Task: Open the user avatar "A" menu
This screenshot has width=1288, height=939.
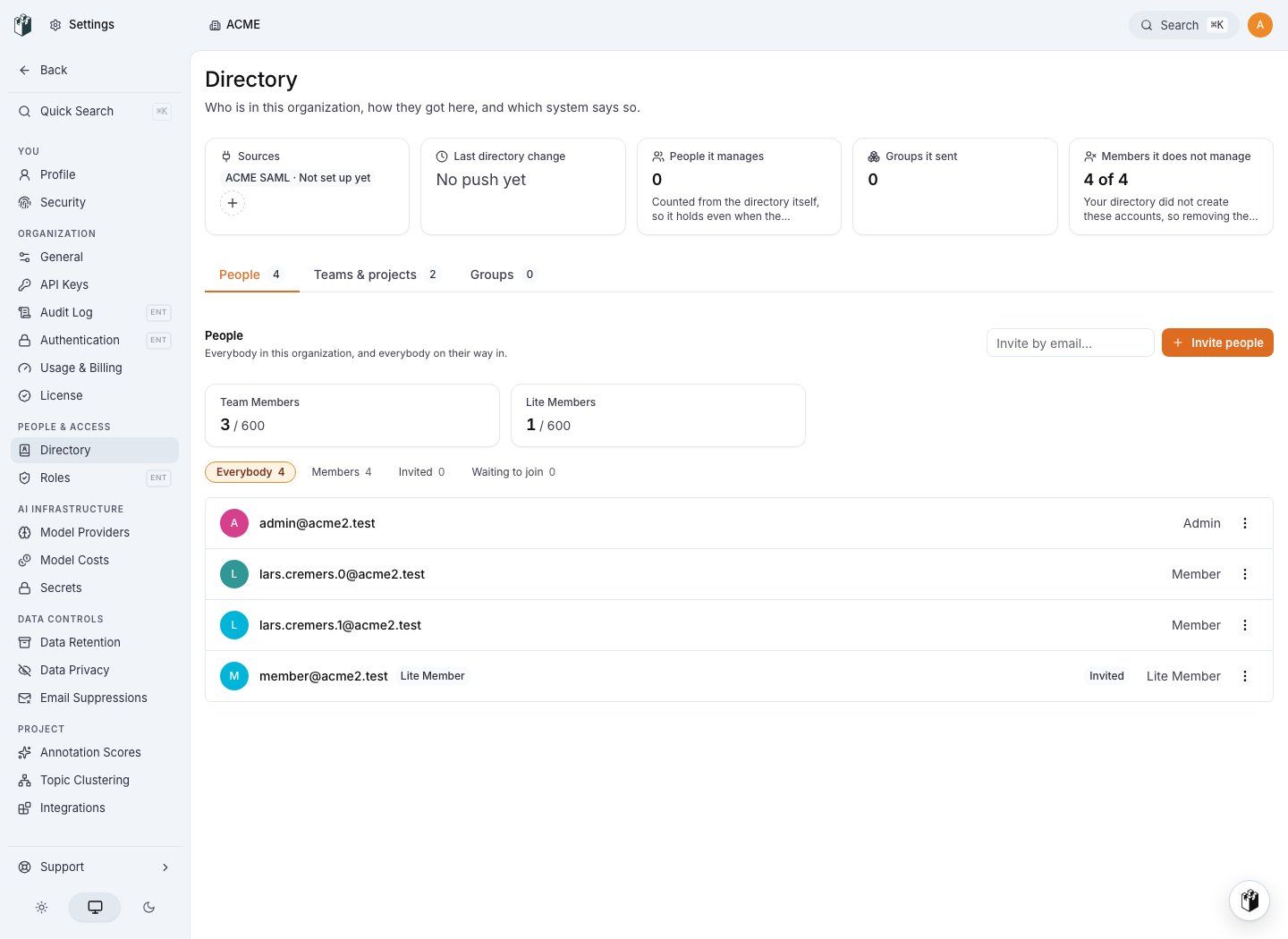Action: pyautogui.click(x=1260, y=25)
